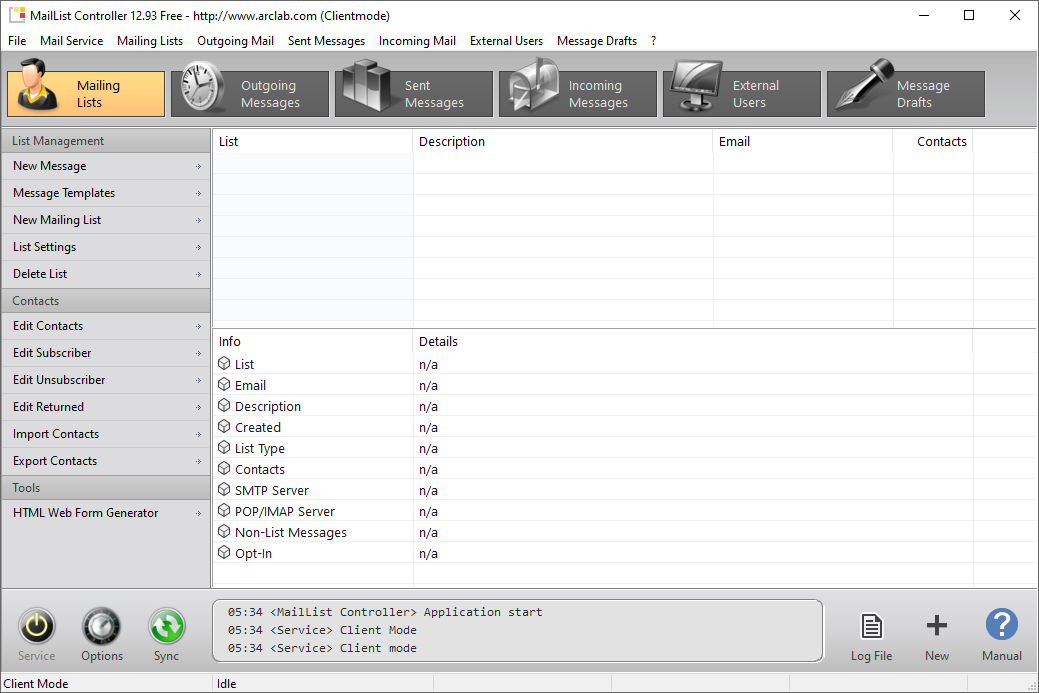The width and height of the screenshot is (1039, 693).
Task: Open the Message Drafts menu
Action: click(596, 40)
